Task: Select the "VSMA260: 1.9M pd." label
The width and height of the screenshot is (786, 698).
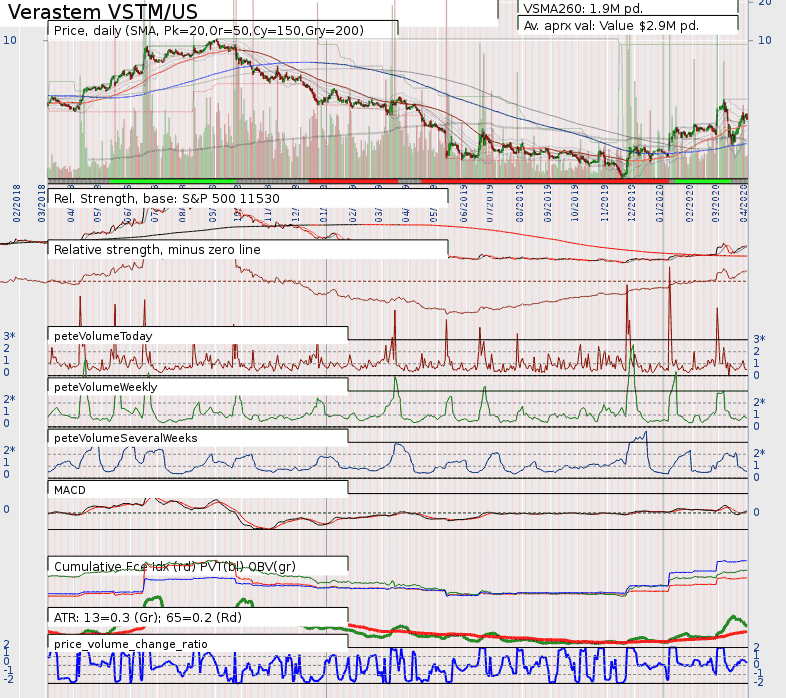Action: (583, 8)
